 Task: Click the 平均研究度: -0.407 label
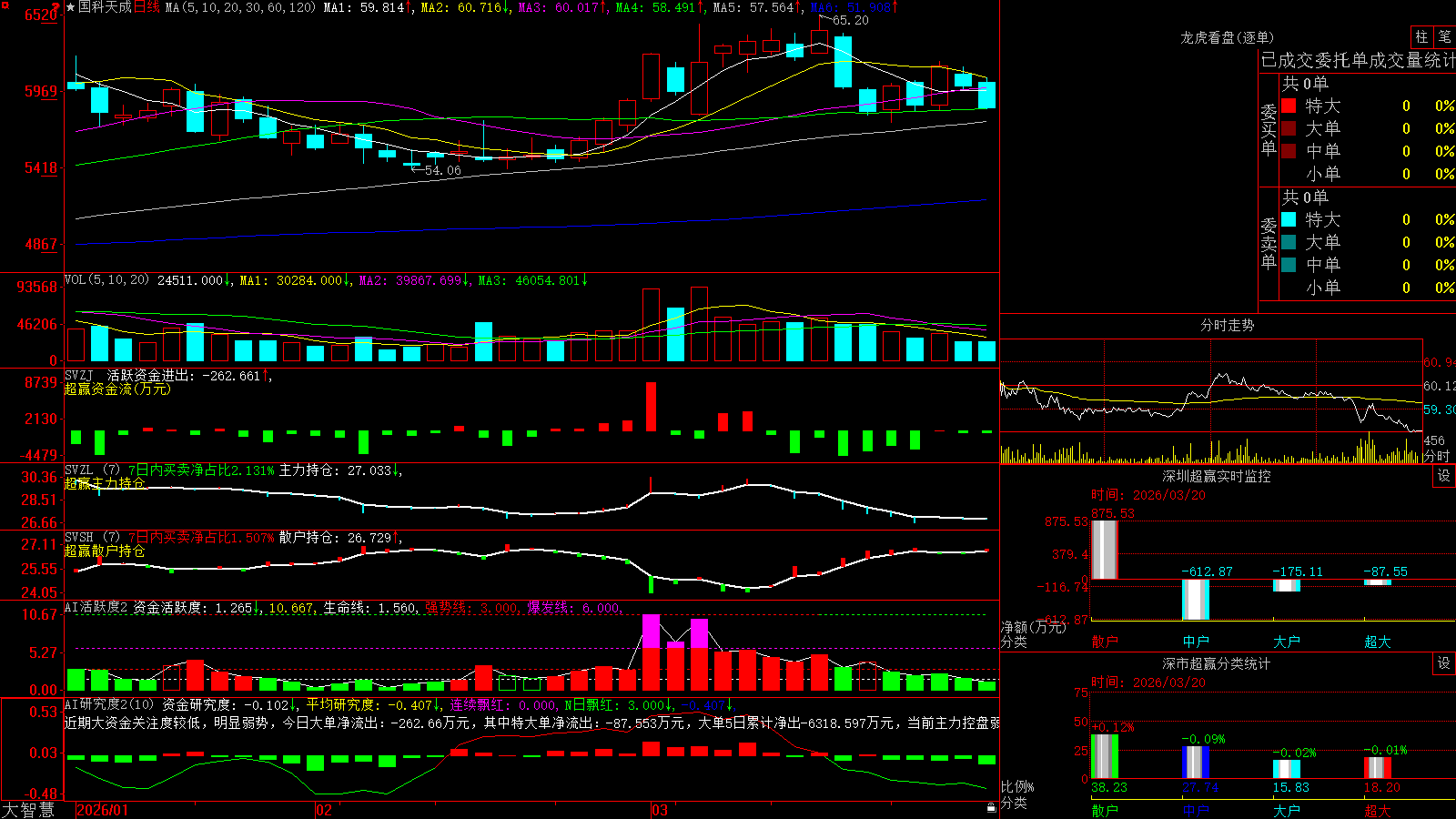pyautogui.click(x=369, y=705)
